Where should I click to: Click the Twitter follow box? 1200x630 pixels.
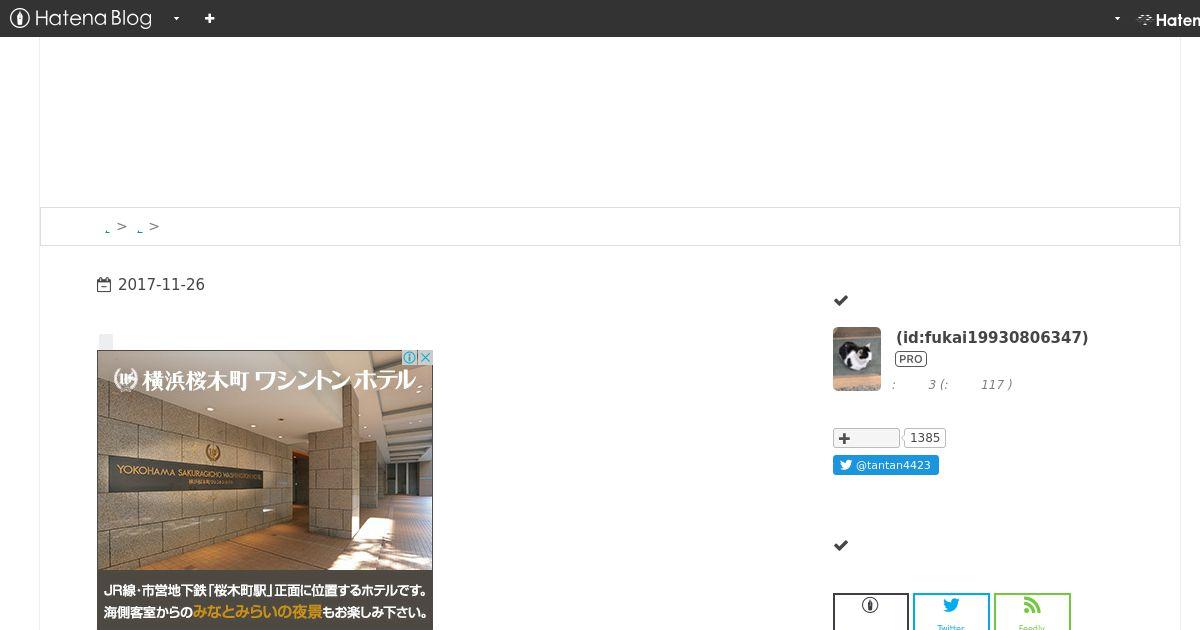point(951,612)
